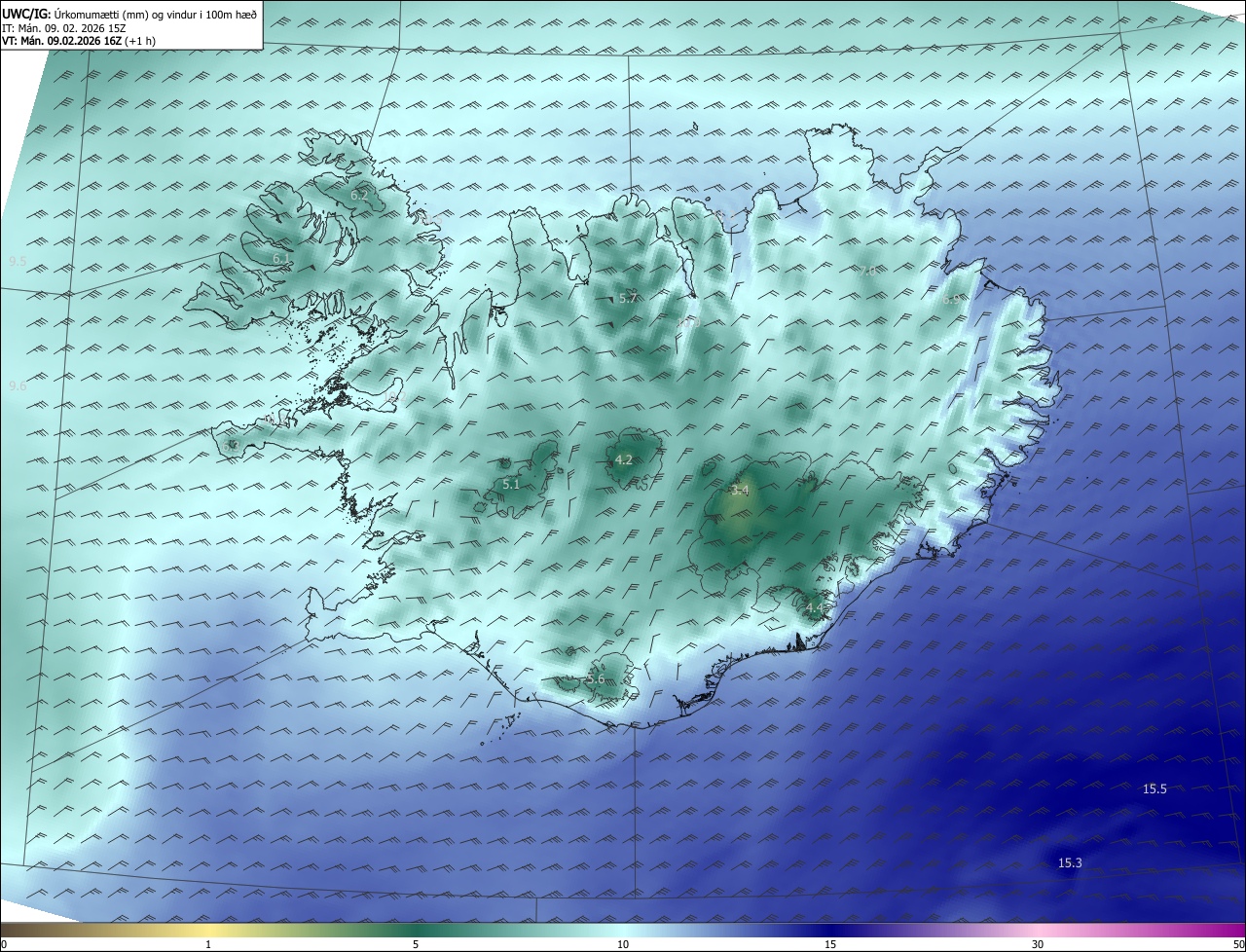Viewport: 1246px width, 952px height.
Task: Click the color scale label 10
Action: click(x=623, y=944)
